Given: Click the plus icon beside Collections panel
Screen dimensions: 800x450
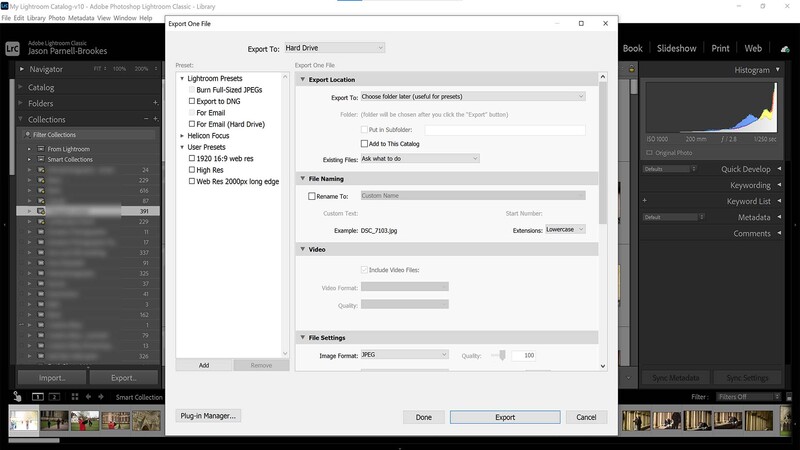Looking at the screenshot, I should 156,119.
